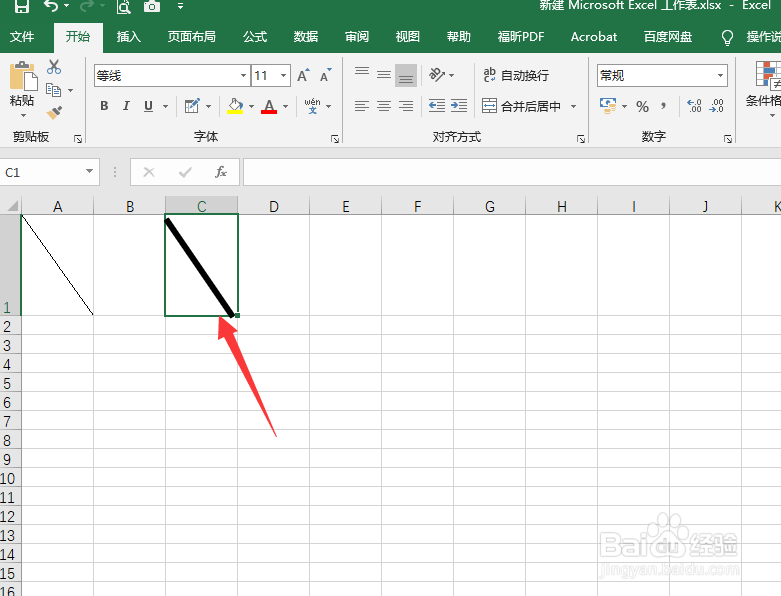The image size is (781, 596).
Task: Open the Acrobat ribbon tab
Action: click(x=594, y=37)
